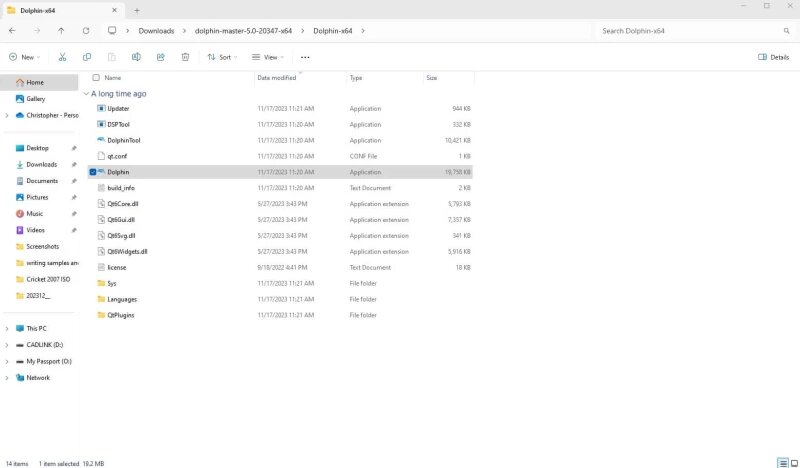Image resolution: width=800 pixels, height=468 pixels.
Task: Click the Qt6Core.dll file icon
Action: tap(101, 204)
